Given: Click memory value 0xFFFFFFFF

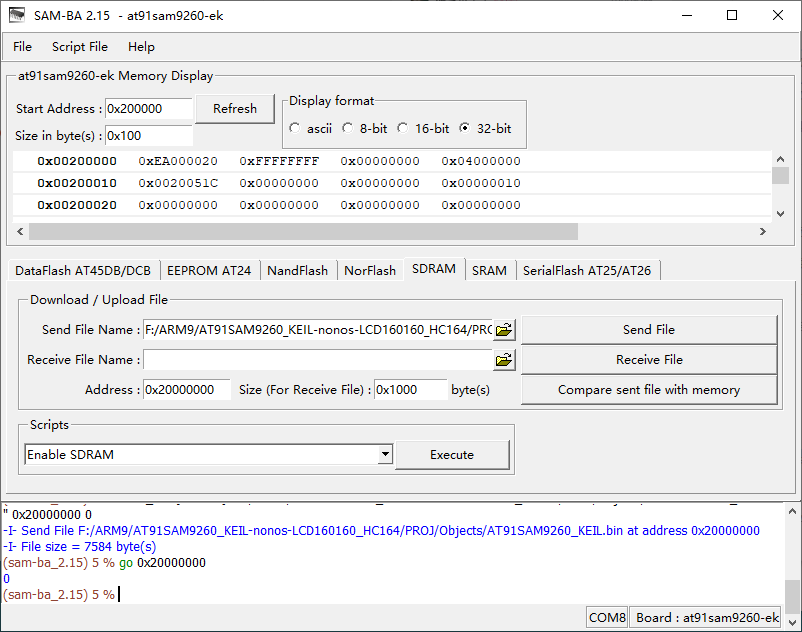Looking at the screenshot, I should coord(279,161).
